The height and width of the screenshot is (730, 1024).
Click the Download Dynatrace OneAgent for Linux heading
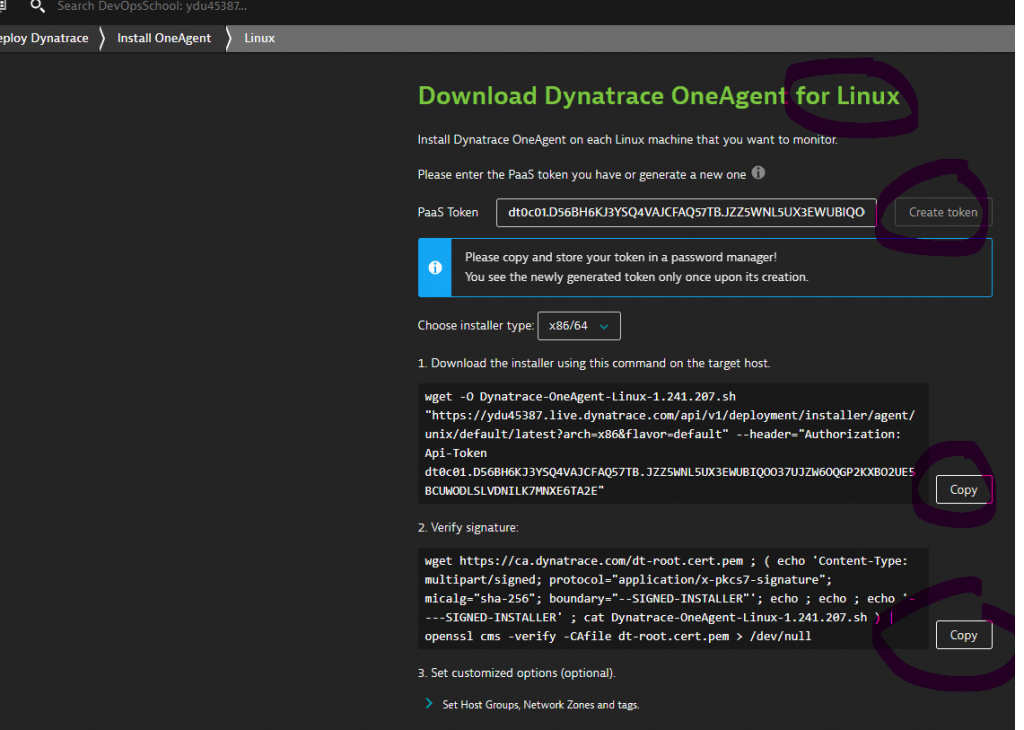[658, 96]
